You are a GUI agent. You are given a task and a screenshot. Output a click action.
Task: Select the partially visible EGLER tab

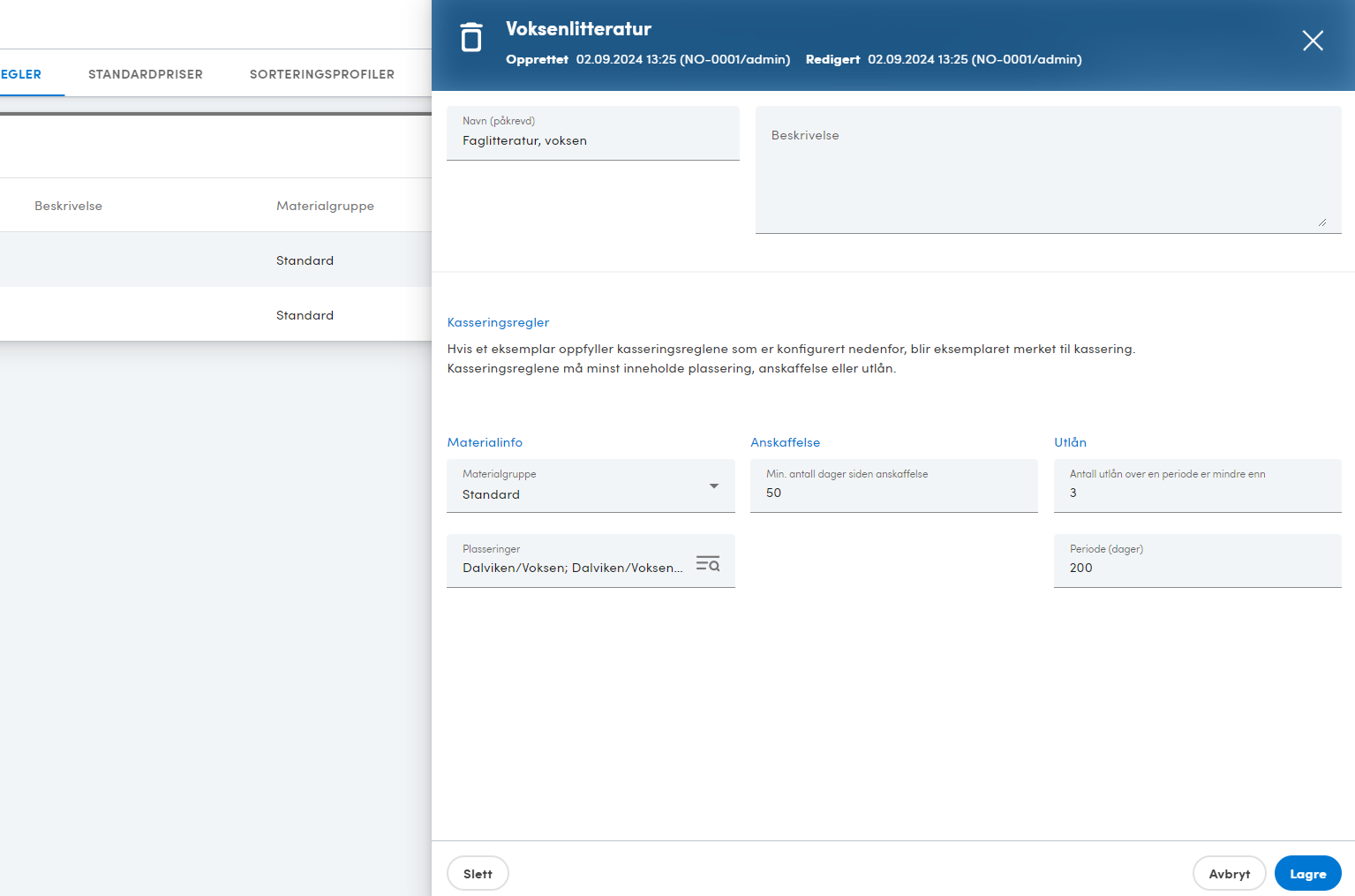[x=21, y=74]
